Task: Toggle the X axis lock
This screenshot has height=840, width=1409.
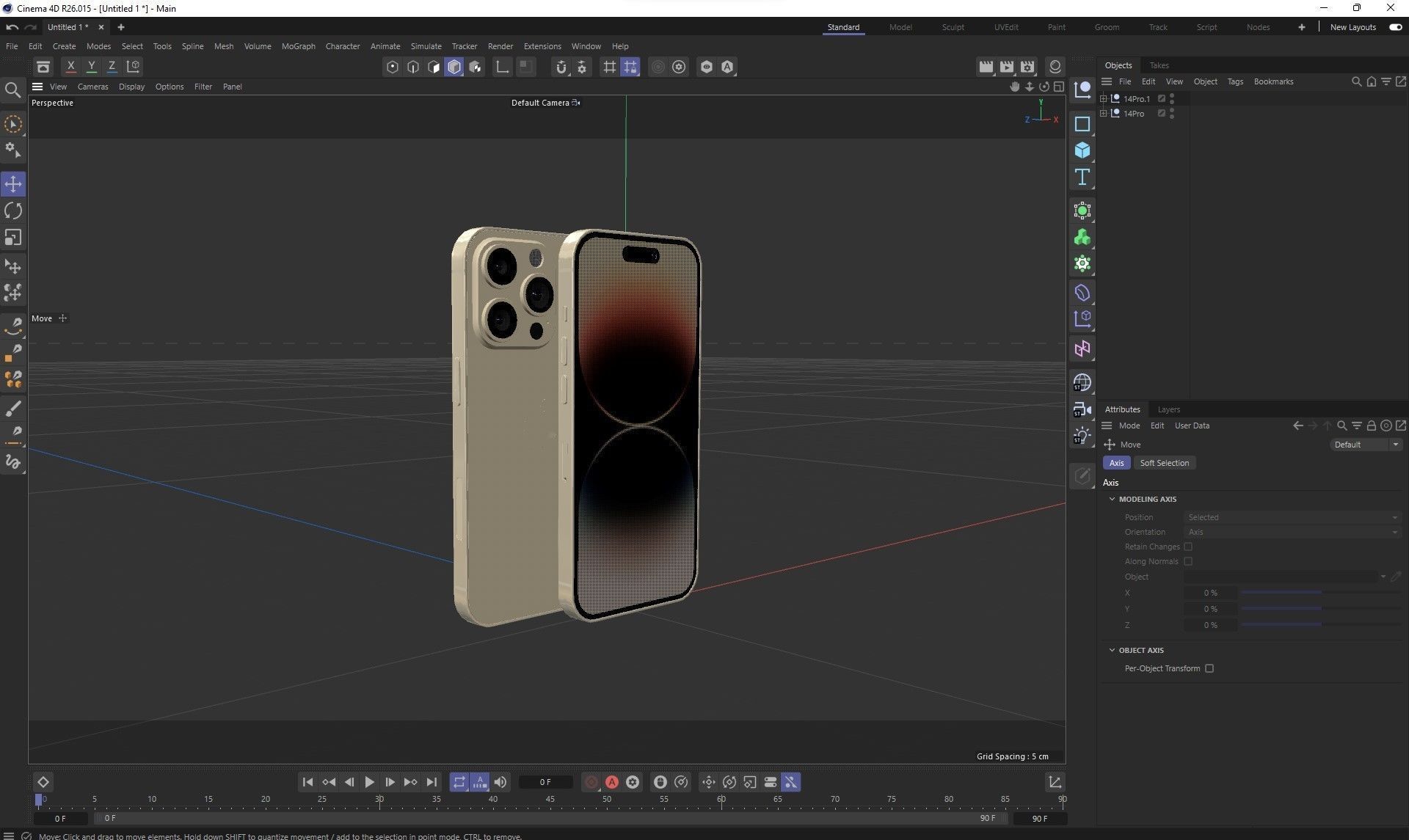Action: pyautogui.click(x=70, y=66)
